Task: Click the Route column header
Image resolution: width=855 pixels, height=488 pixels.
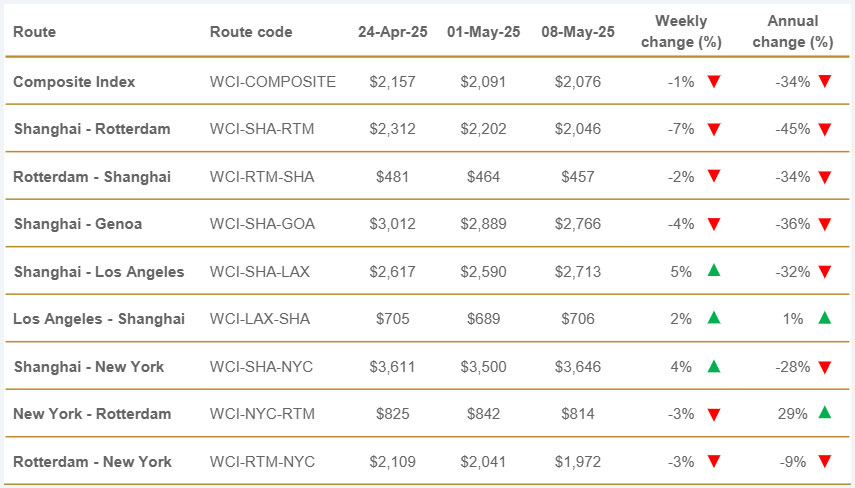Action: pyautogui.click(x=35, y=32)
